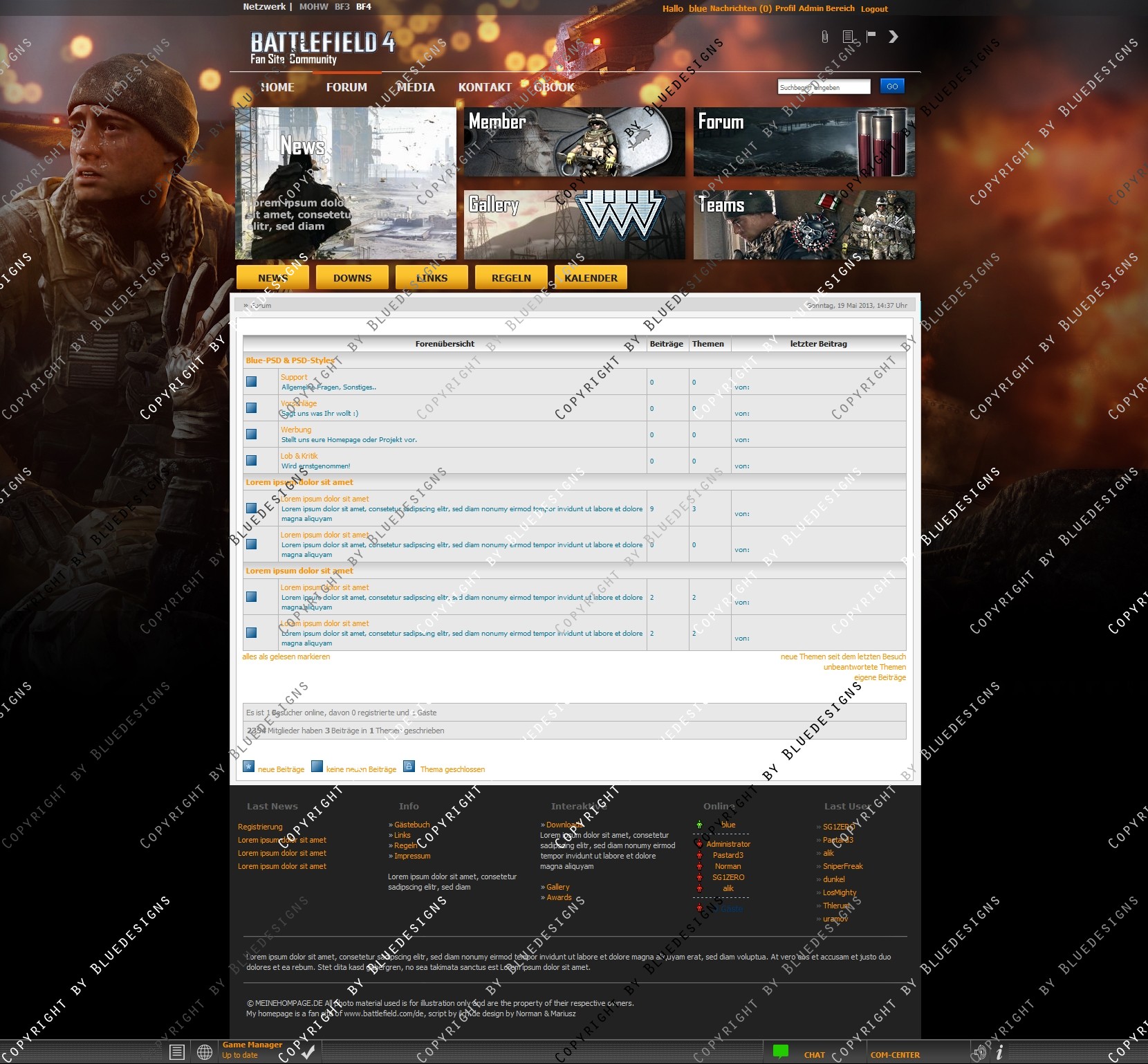
Task: Click the globe icon in the bottom bar
Action: click(205, 1052)
